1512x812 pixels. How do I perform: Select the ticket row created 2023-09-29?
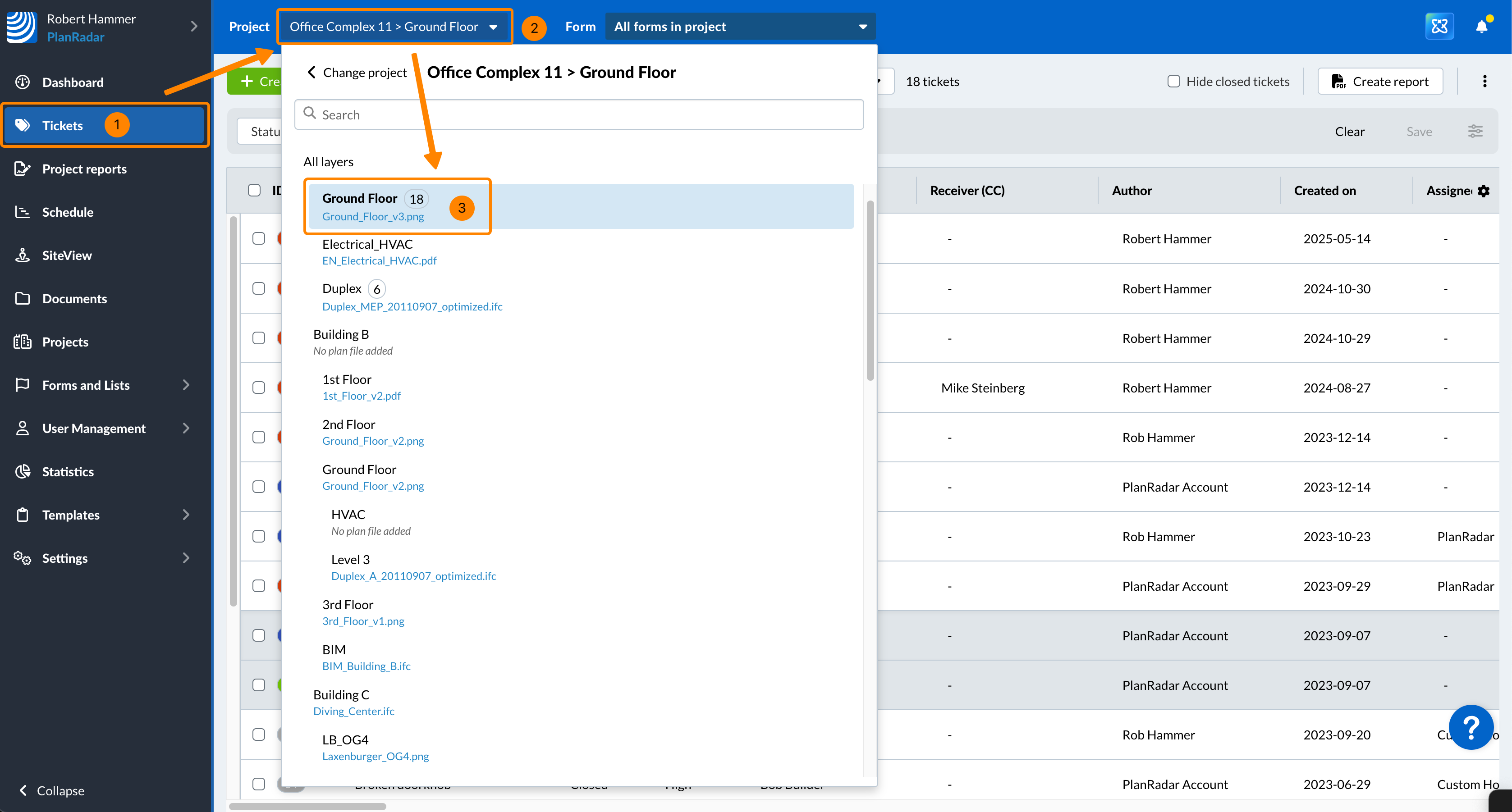click(259, 585)
